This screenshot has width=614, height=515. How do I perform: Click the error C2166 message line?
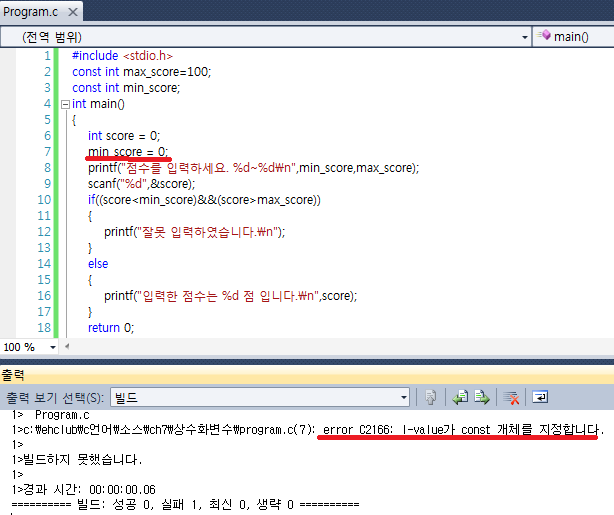308,430
